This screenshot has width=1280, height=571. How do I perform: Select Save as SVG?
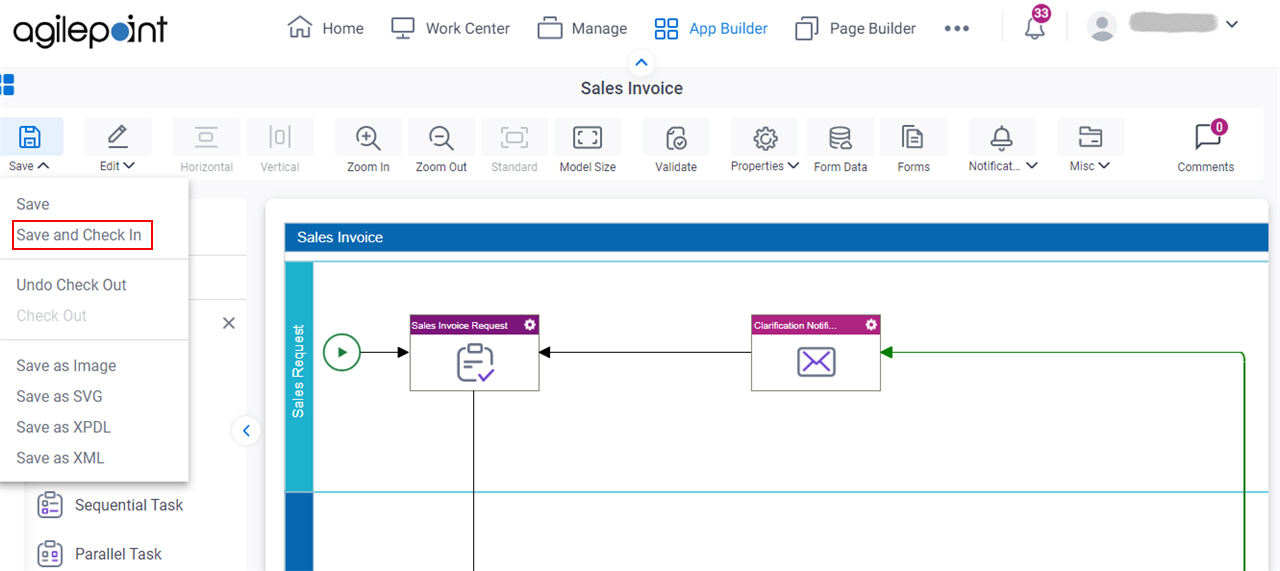click(59, 397)
